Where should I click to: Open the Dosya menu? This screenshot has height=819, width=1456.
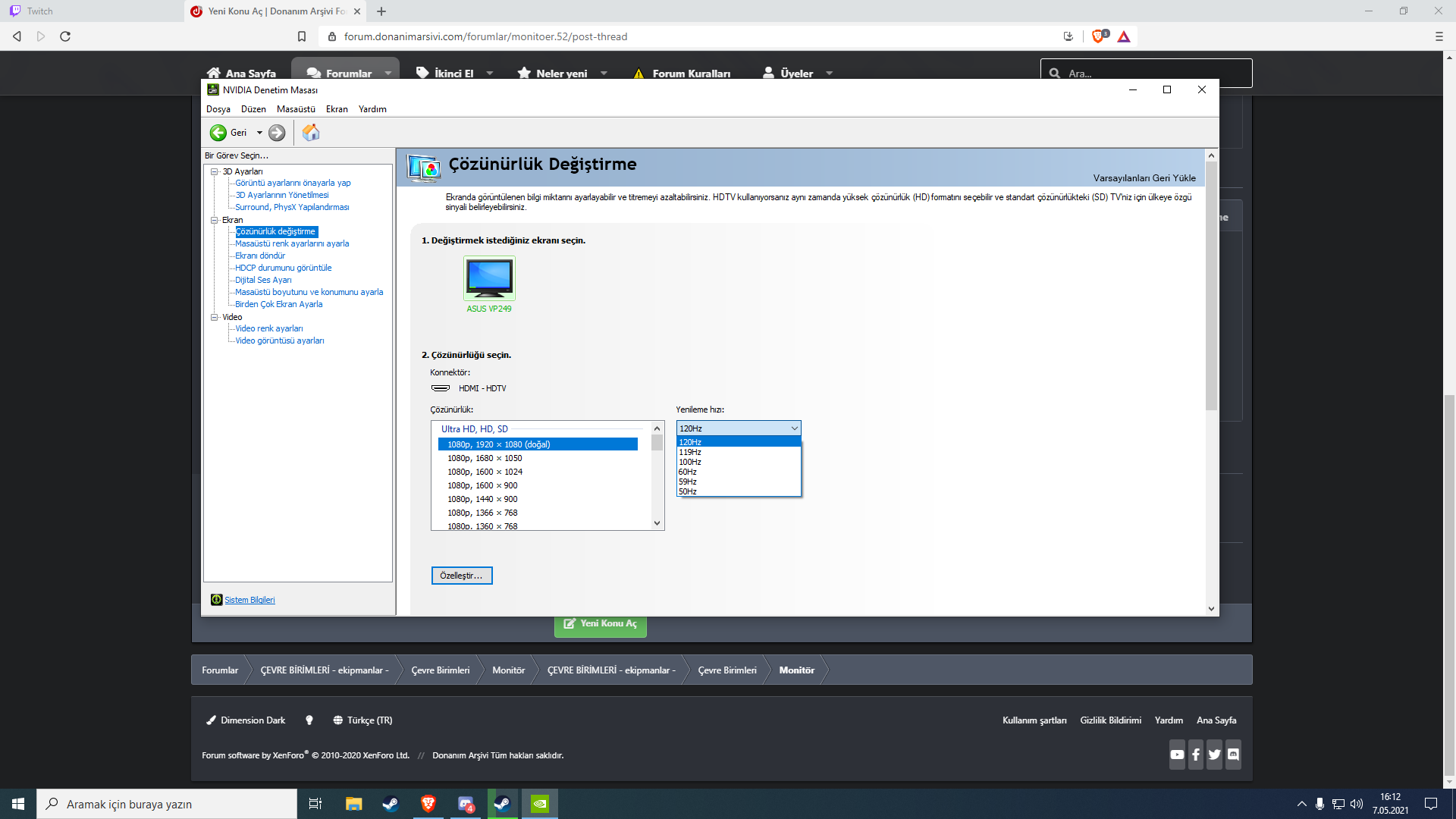(218, 109)
